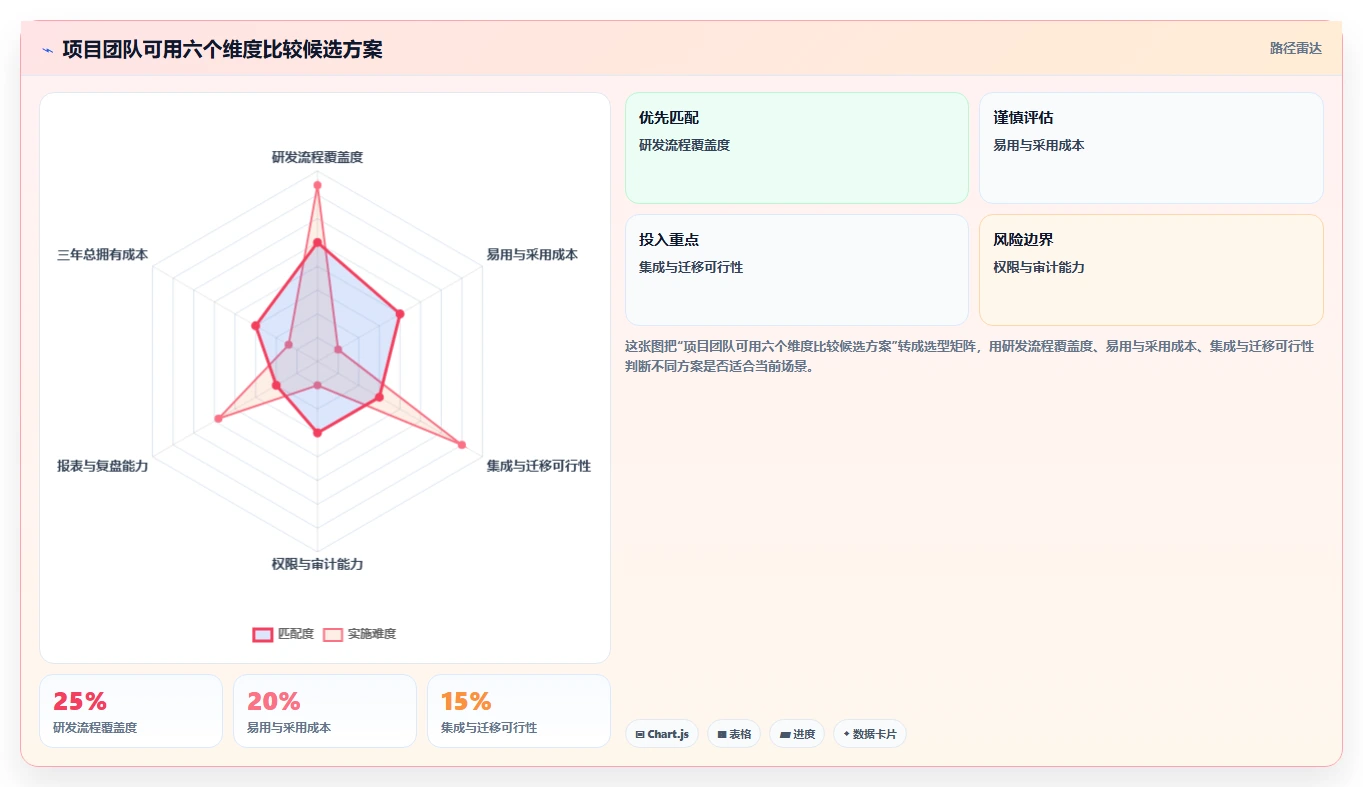Click the 匹配度 point on 三年总拥有成本 axis
This screenshot has height=787, width=1363.
point(256,326)
